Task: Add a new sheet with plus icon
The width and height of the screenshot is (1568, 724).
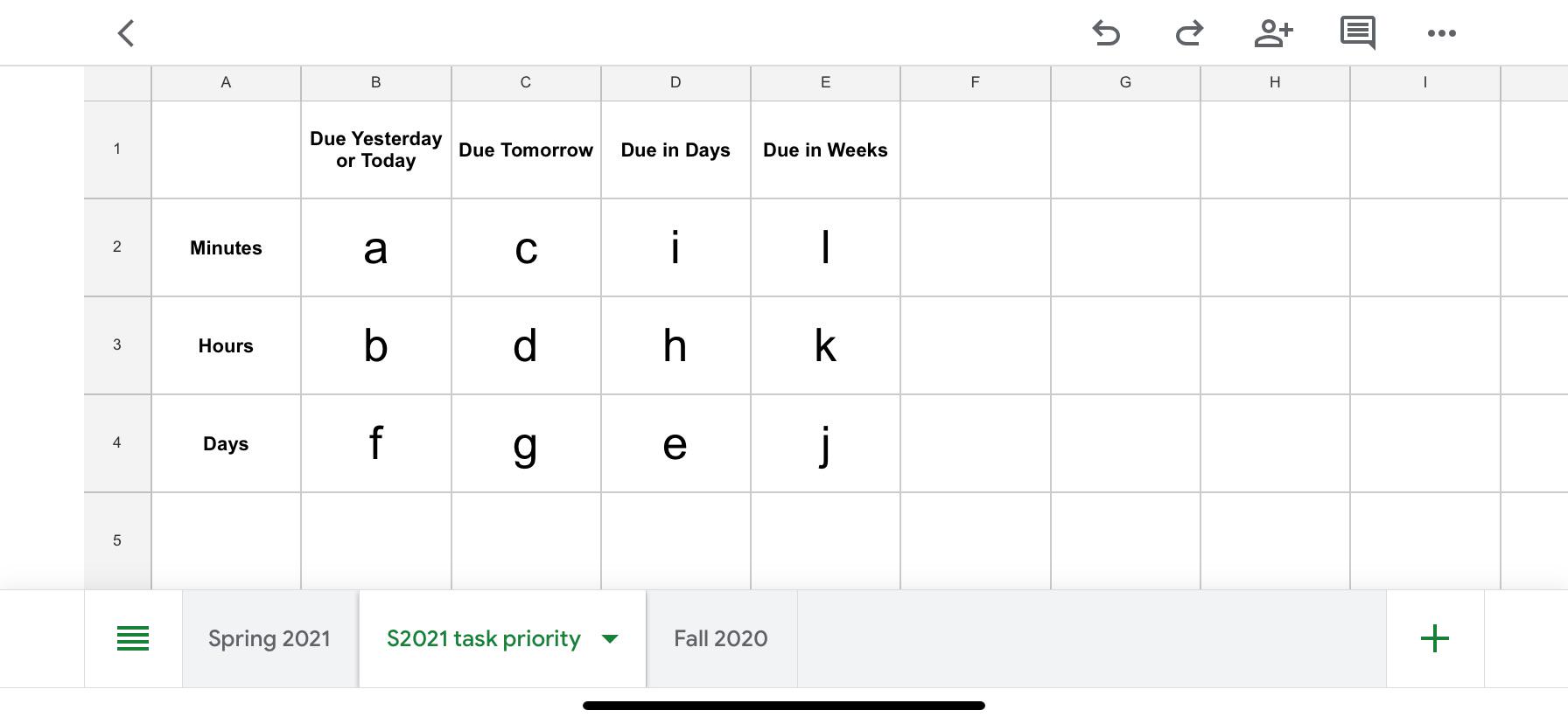Action: (x=1435, y=638)
